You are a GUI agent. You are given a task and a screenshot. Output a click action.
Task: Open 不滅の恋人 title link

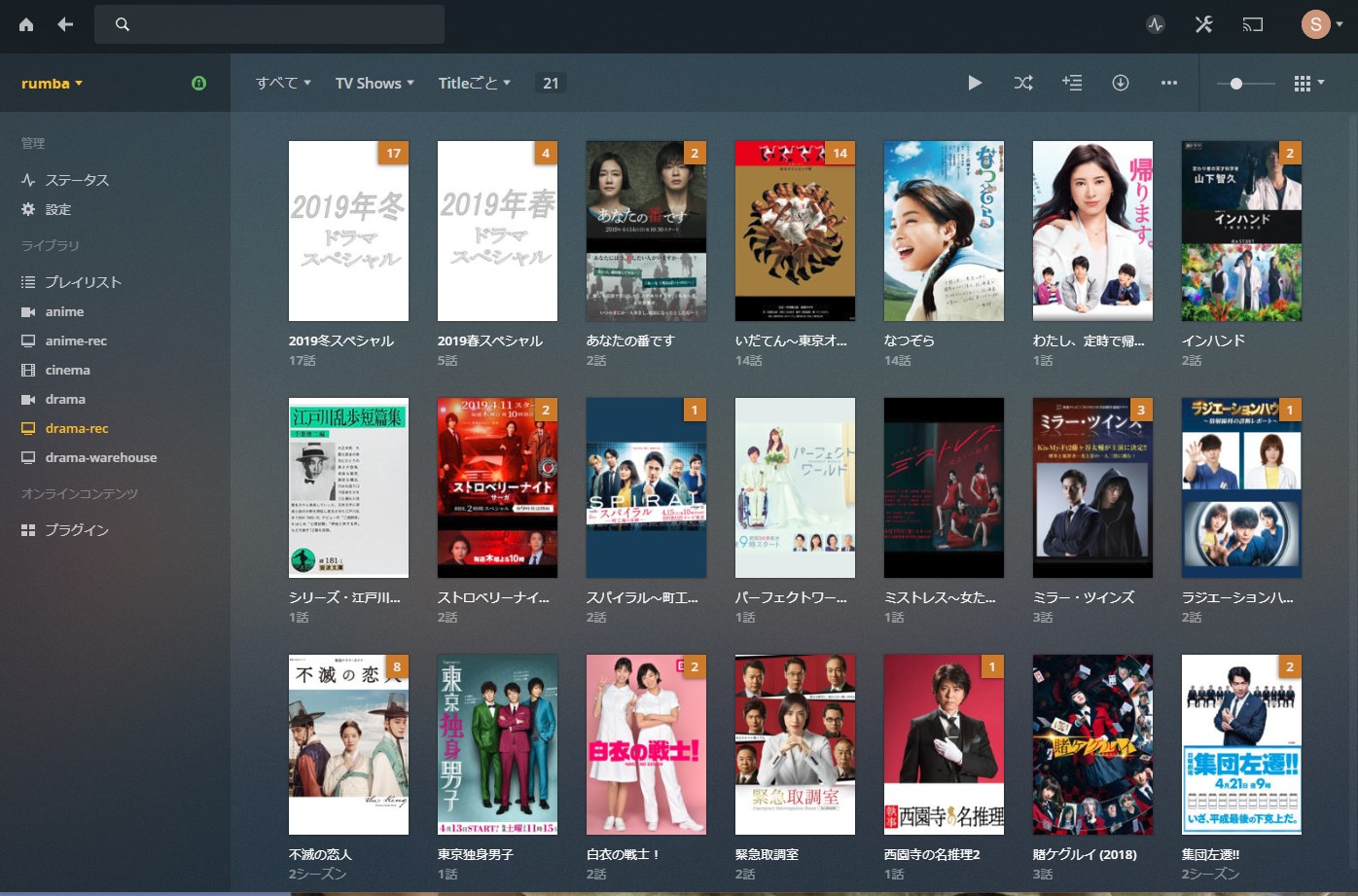pyautogui.click(x=320, y=854)
